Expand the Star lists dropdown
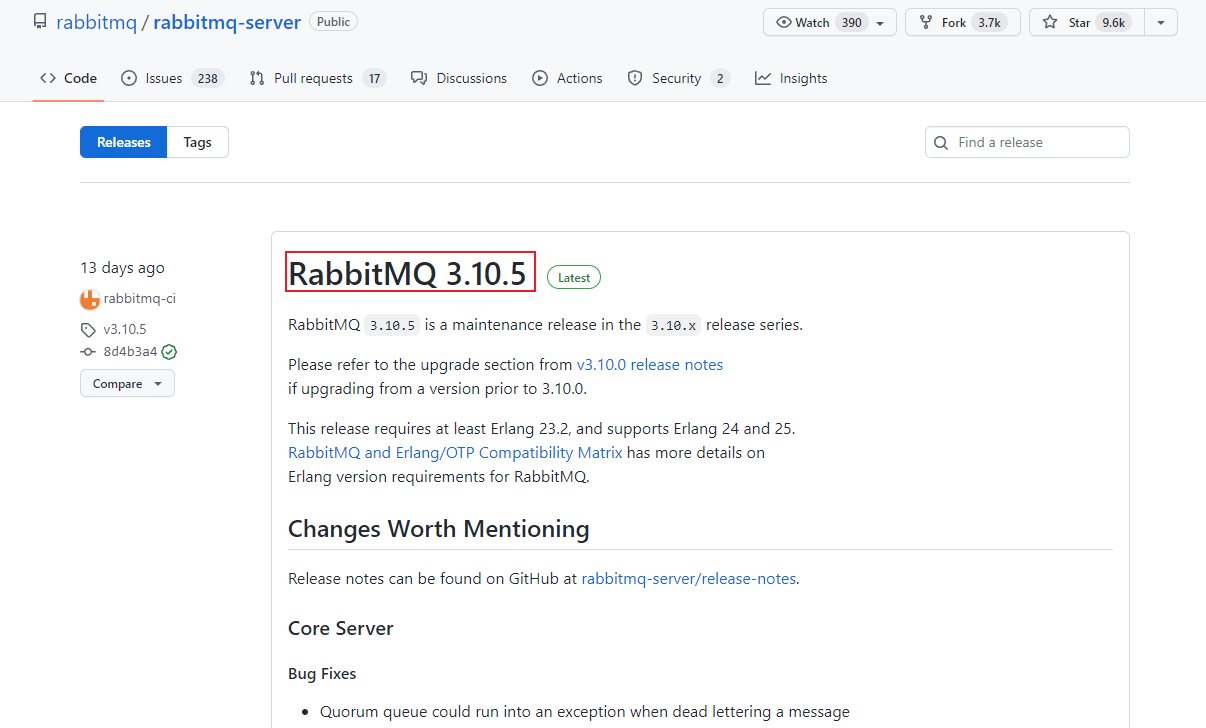This screenshot has width=1206, height=728. 1161,22
